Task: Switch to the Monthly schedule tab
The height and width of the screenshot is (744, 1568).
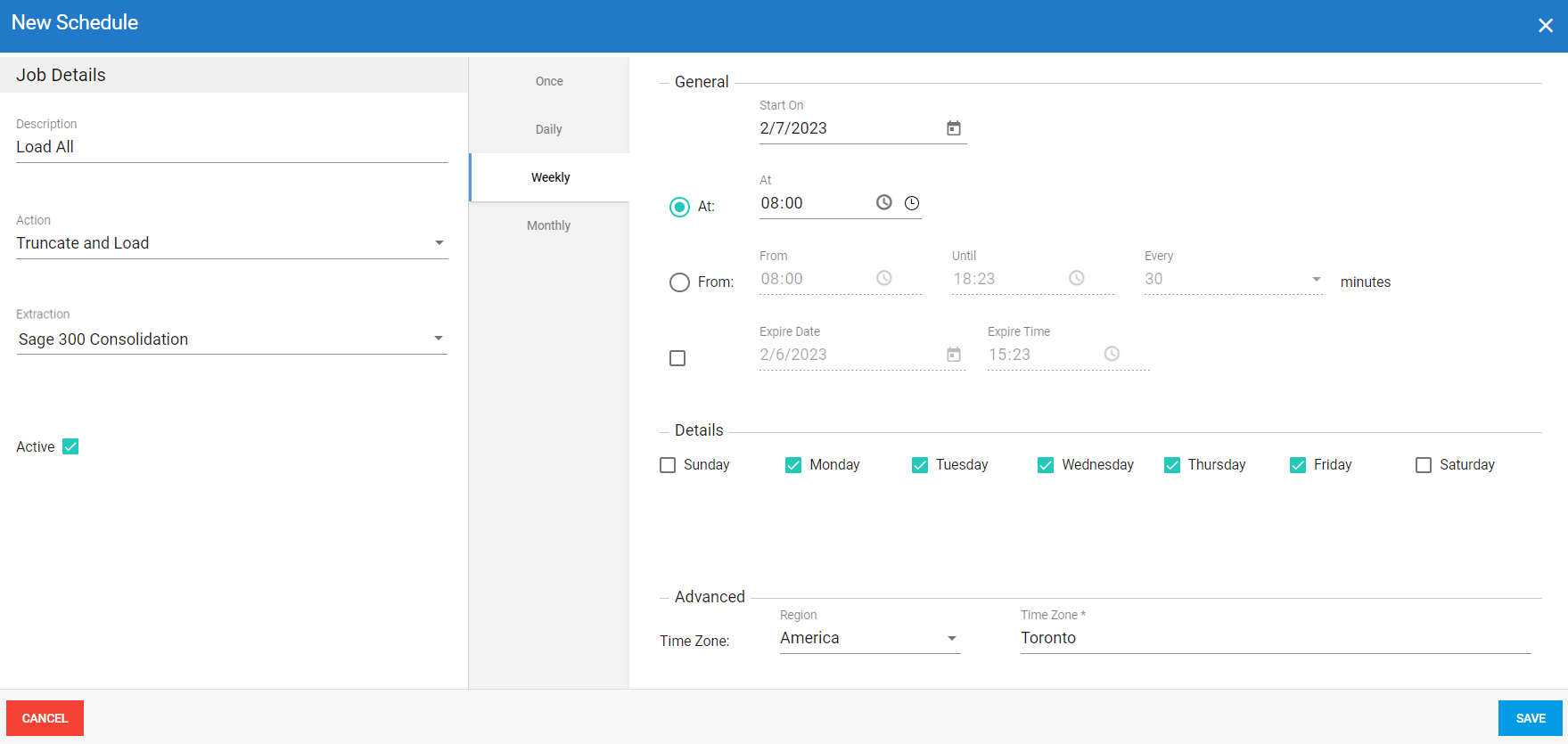Action: (548, 225)
